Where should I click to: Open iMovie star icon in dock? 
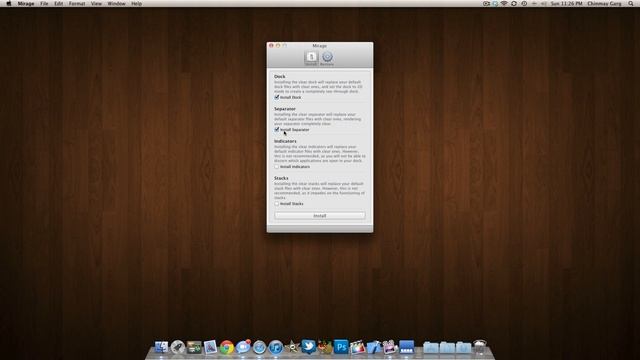point(292,347)
